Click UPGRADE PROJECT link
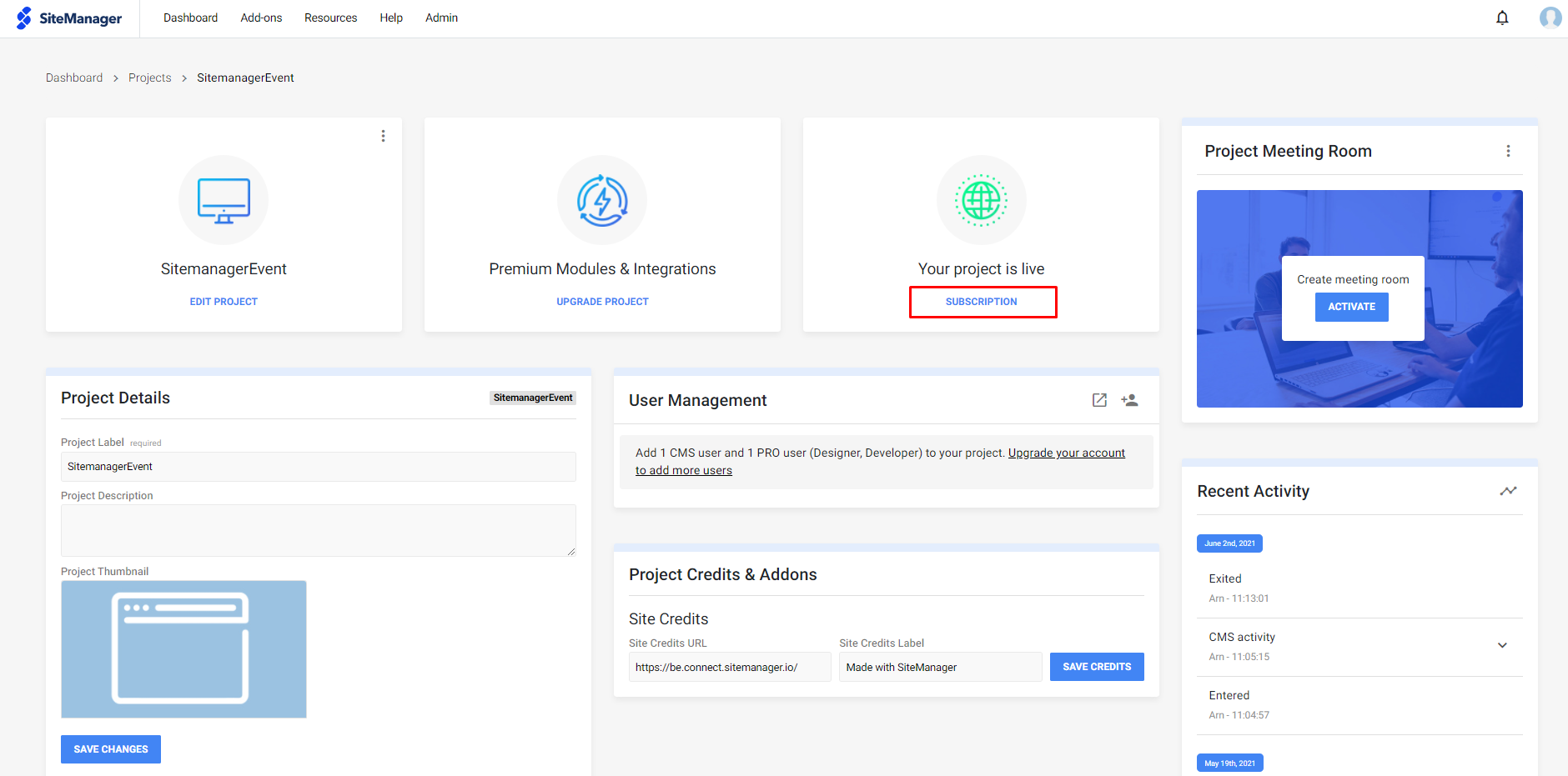This screenshot has width=1568, height=776. (x=602, y=302)
